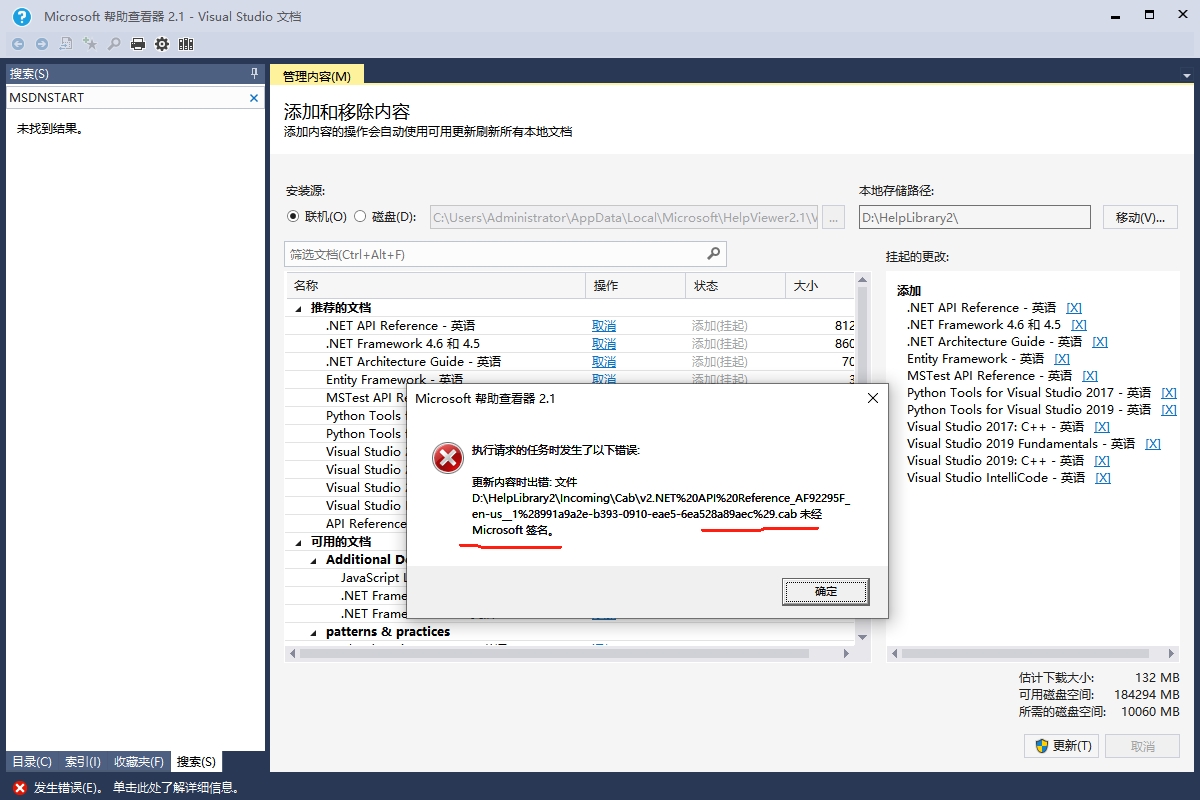Click the 操作 column header
The height and width of the screenshot is (800, 1200).
(635, 286)
